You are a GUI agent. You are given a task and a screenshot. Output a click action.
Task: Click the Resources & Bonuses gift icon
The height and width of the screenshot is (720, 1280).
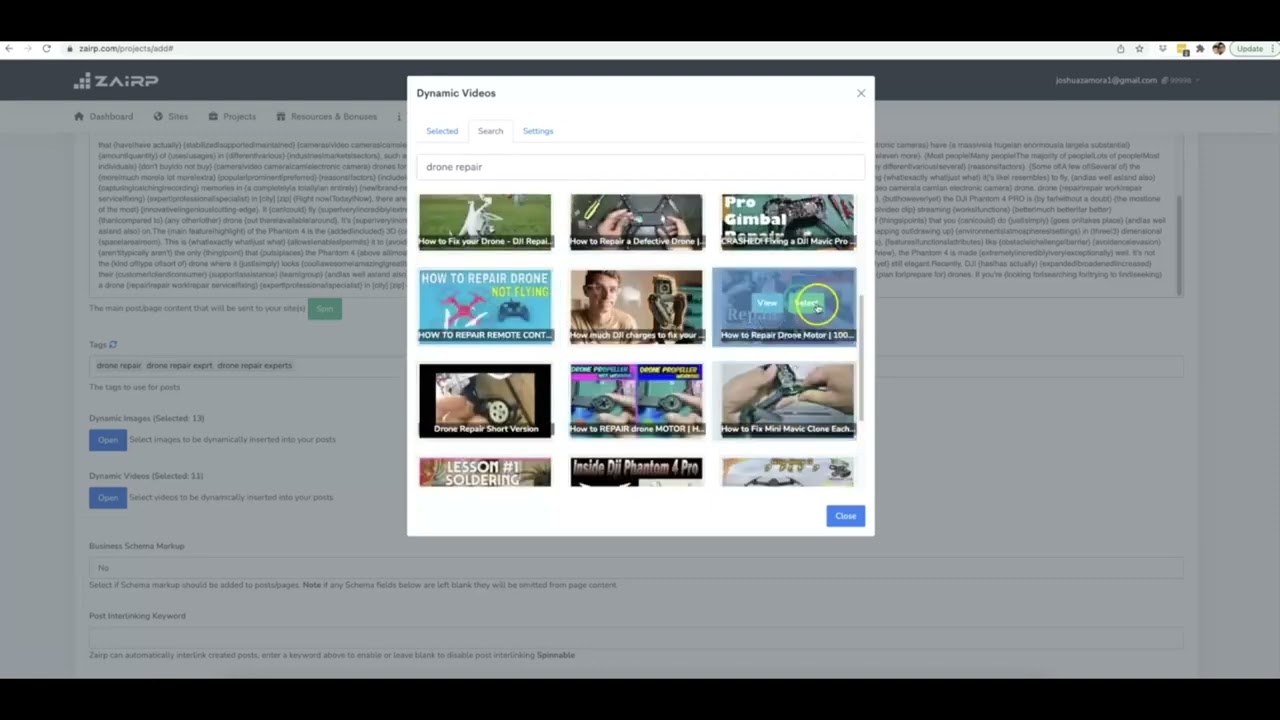click(281, 117)
